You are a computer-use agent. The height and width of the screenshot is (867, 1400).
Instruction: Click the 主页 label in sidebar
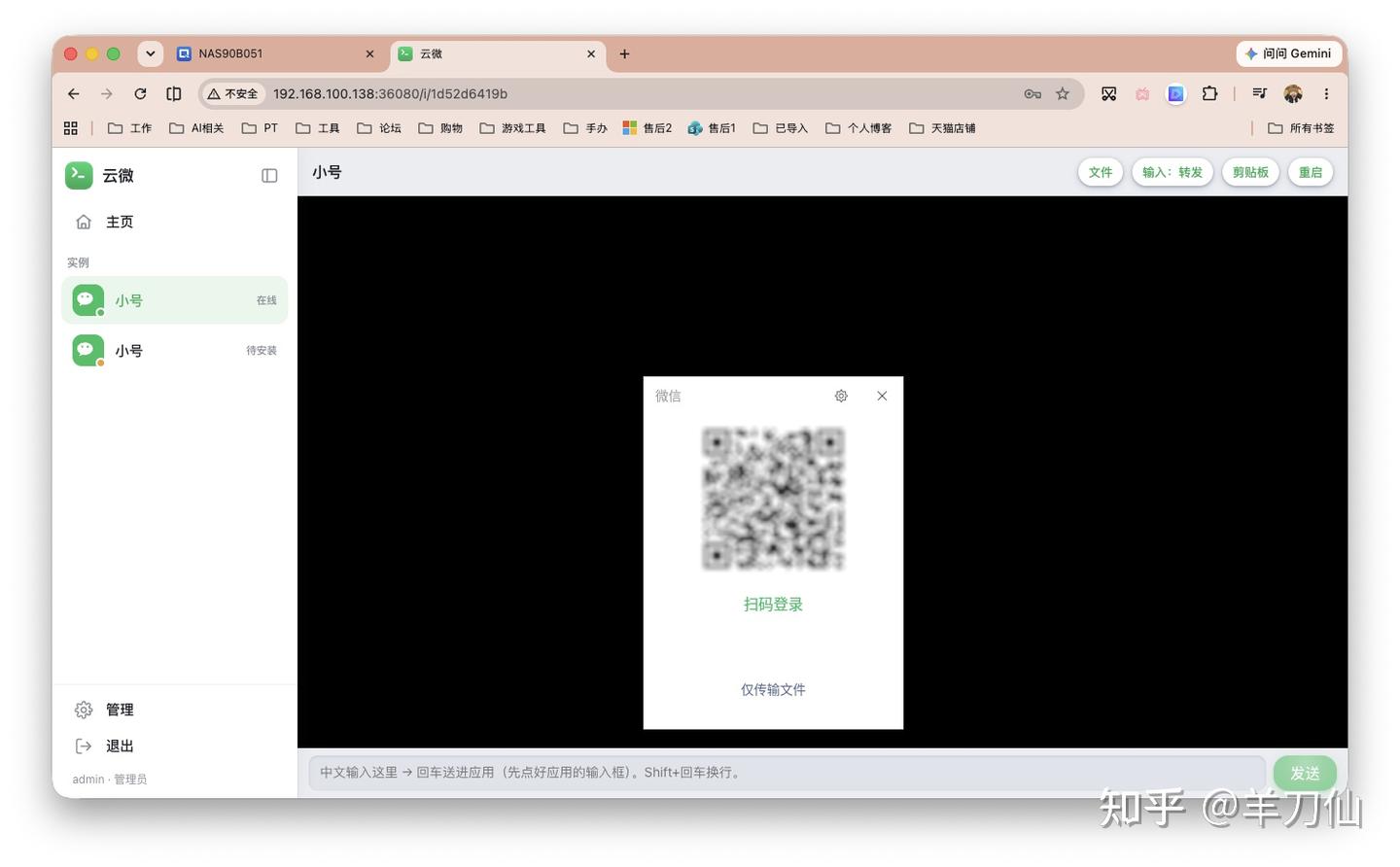[120, 223]
